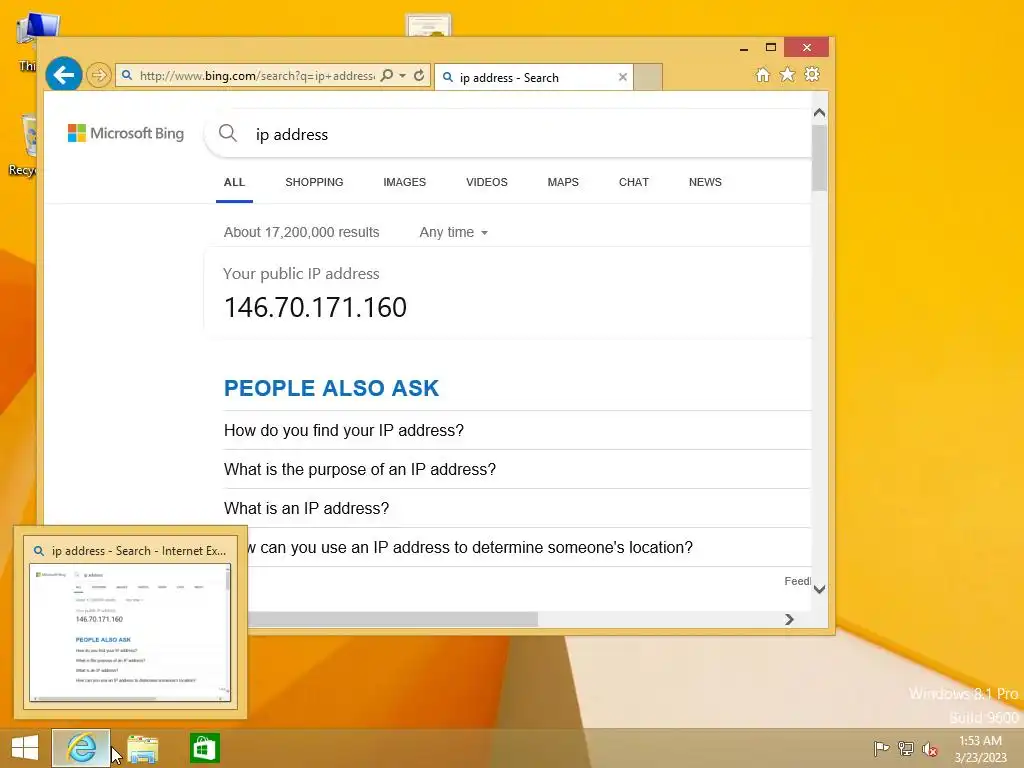Switch to the SHOPPING tab
This screenshot has width=1024, height=768.
[314, 182]
